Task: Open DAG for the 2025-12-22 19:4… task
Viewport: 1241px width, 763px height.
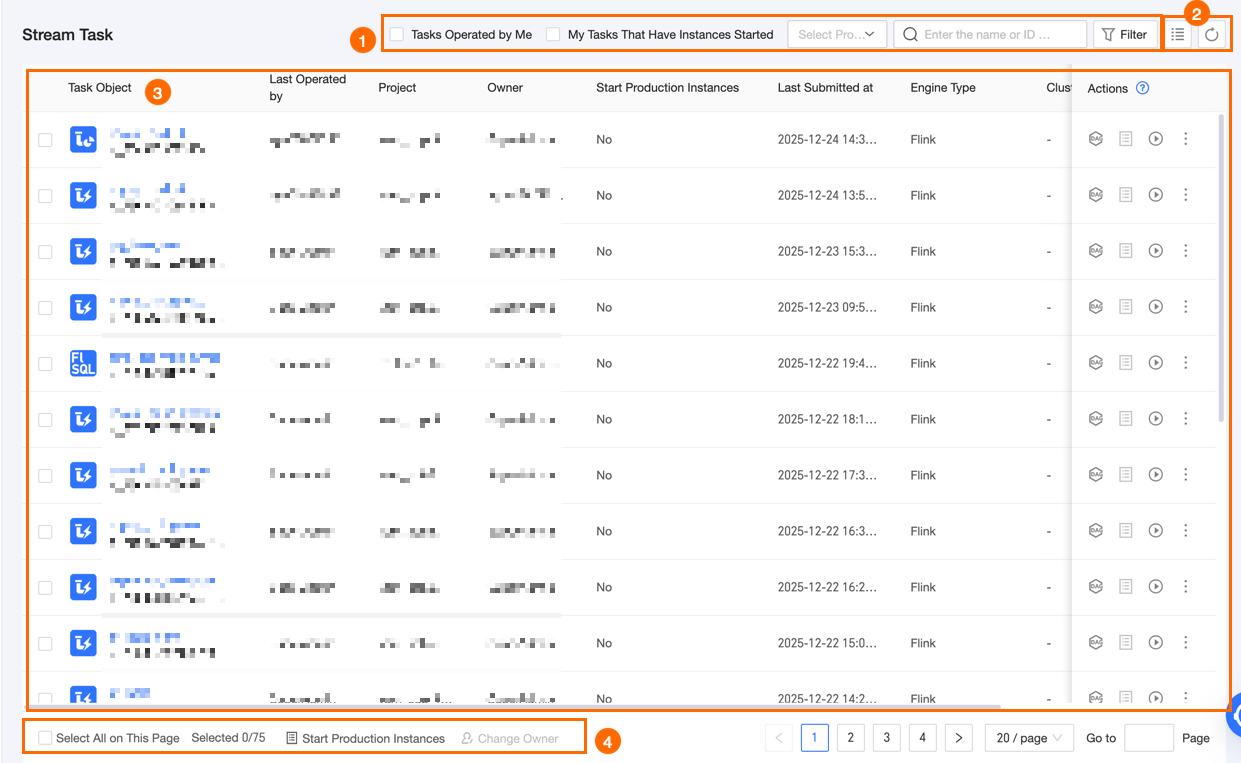Action: pos(1096,363)
